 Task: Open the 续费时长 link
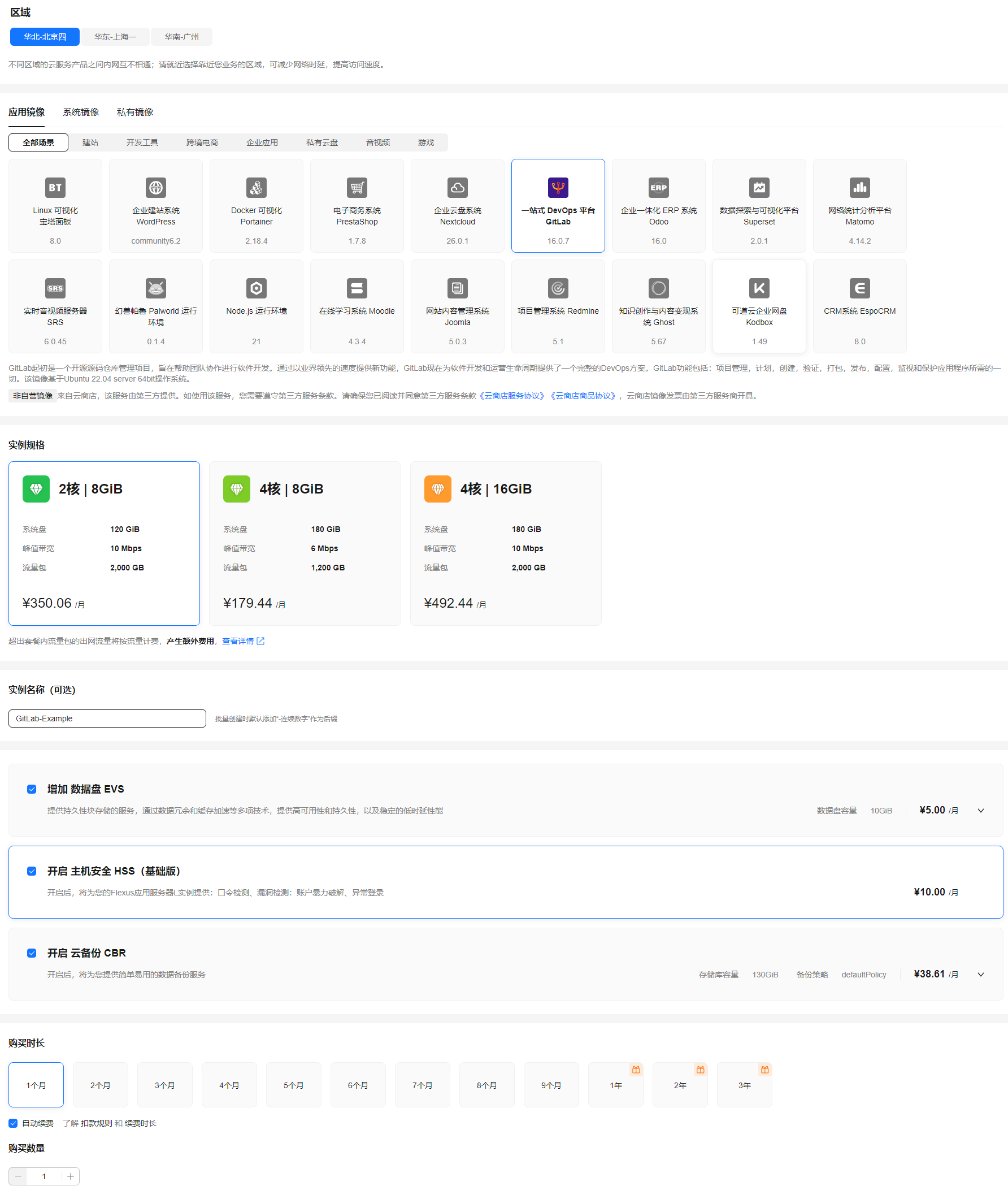click(141, 1123)
